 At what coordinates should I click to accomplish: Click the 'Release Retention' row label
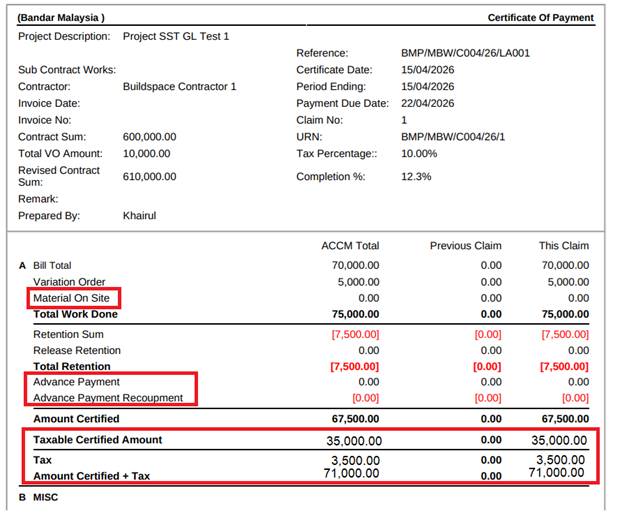click(77, 351)
